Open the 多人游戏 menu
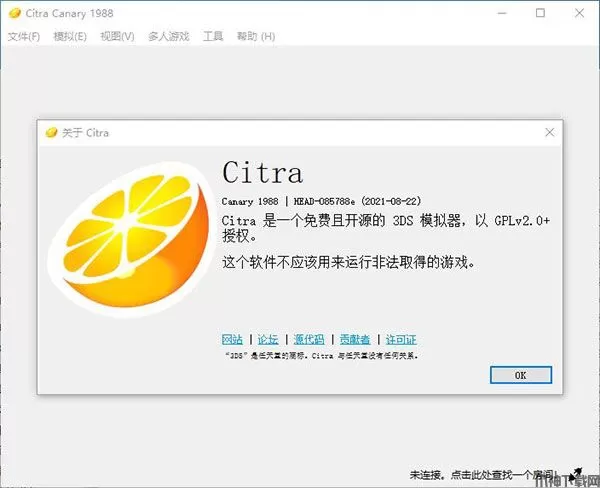Screen dimensions: 600x488 click(169, 36)
